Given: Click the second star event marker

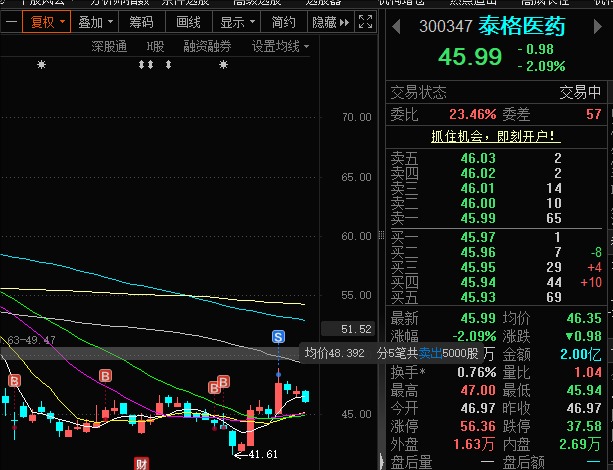Looking at the screenshot, I should pos(223,65).
